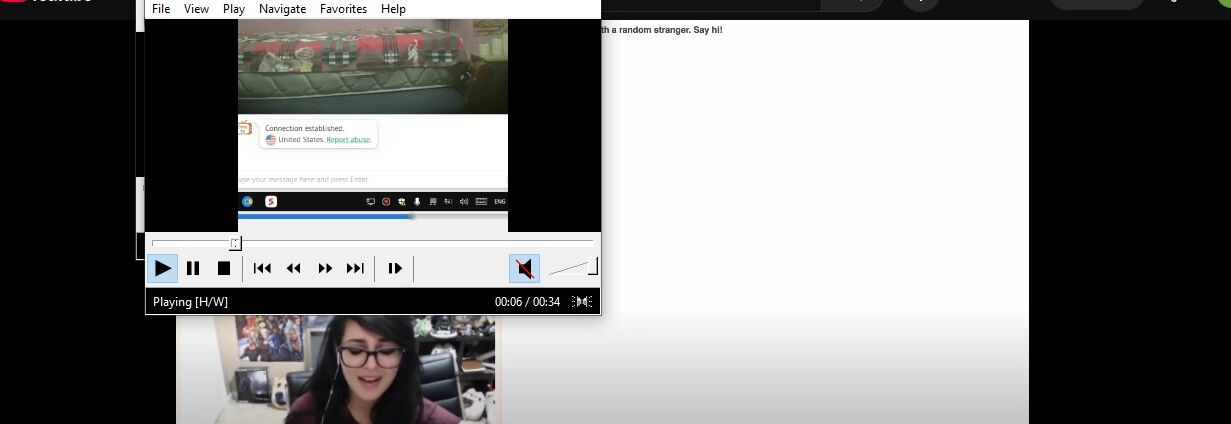Skip to next file with Next button
The width and height of the screenshot is (1231, 424).
[x=355, y=268]
